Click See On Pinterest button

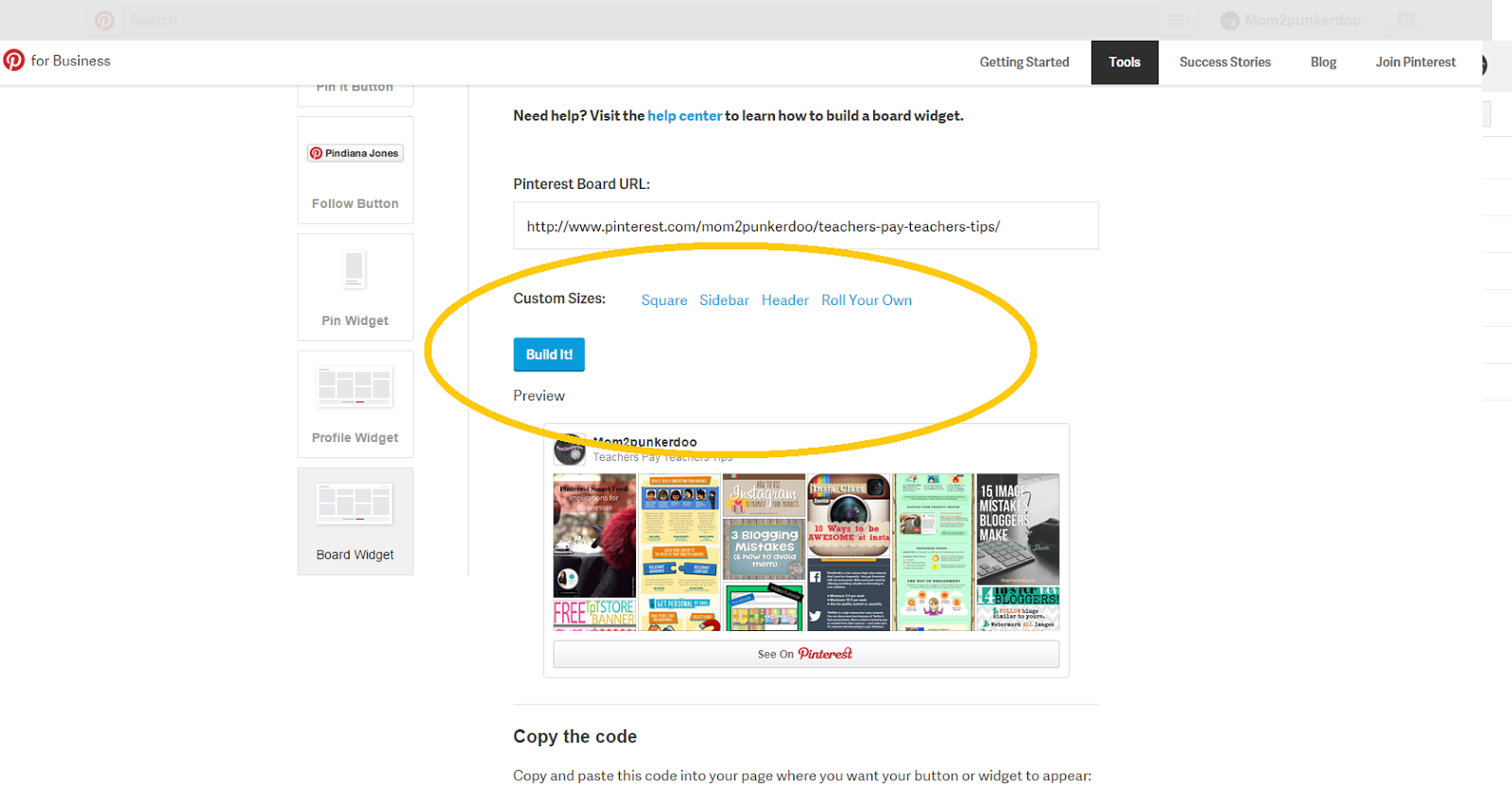pyautogui.click(x=806, y=654)
